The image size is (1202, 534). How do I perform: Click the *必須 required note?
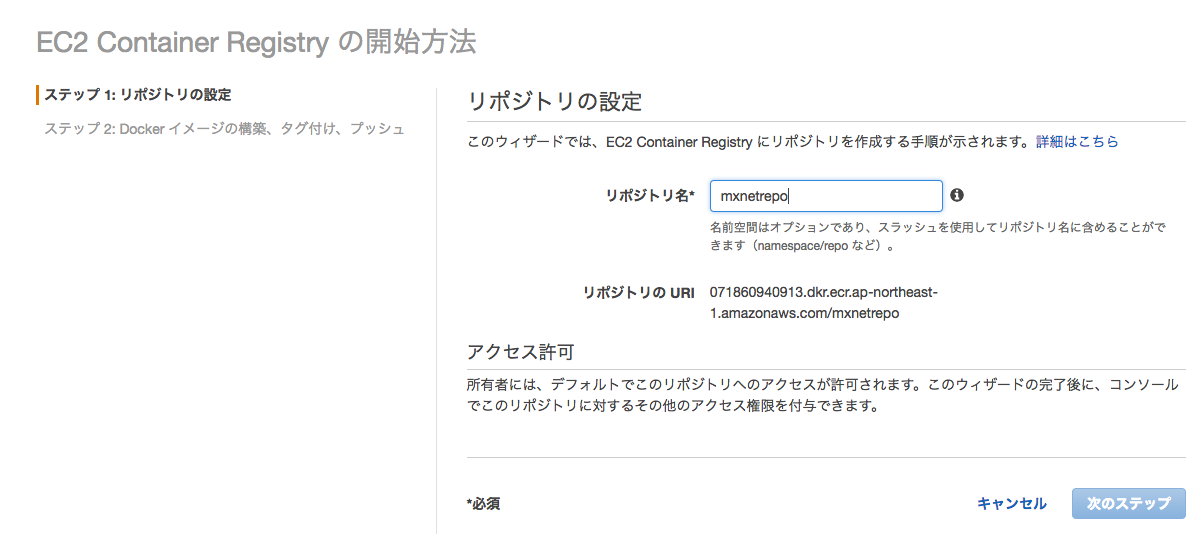point(483,504)
